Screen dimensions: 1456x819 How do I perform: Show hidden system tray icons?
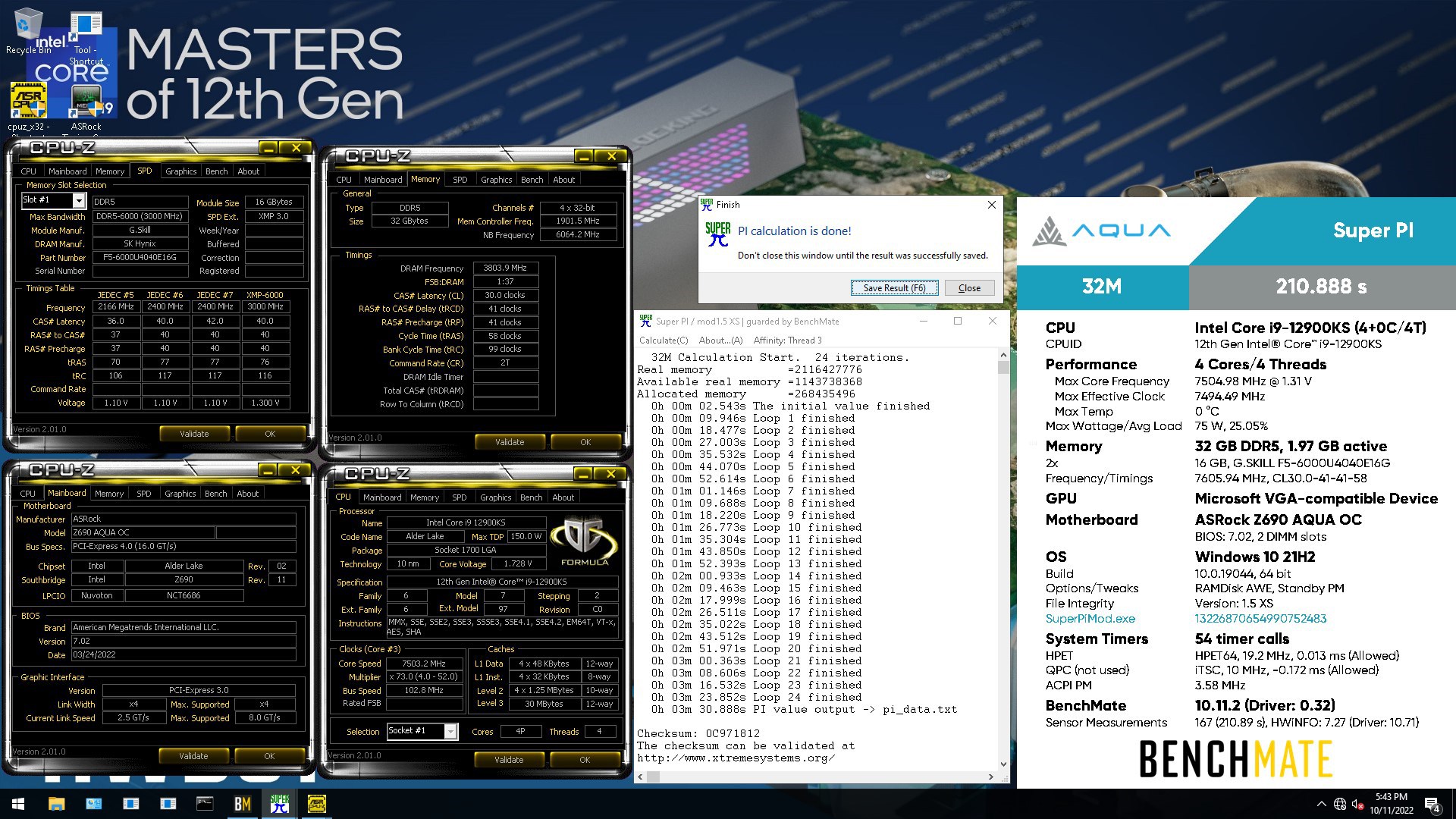tap(1321, 804)
